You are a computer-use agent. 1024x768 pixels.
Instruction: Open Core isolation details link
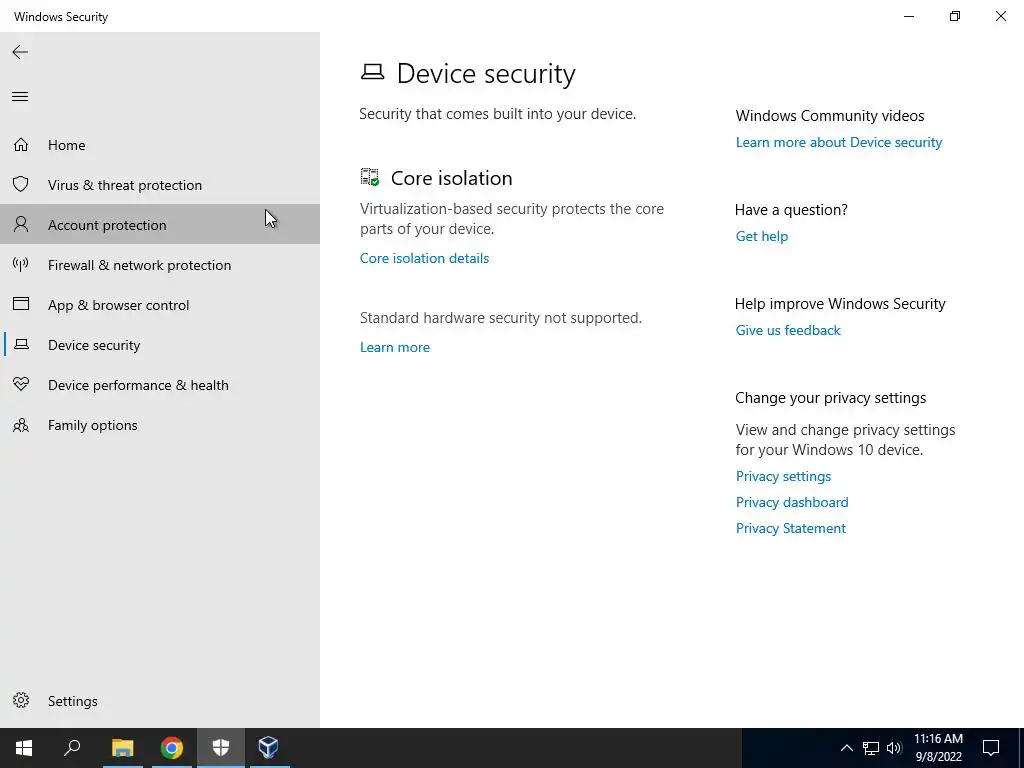click(x=424, y=258)
